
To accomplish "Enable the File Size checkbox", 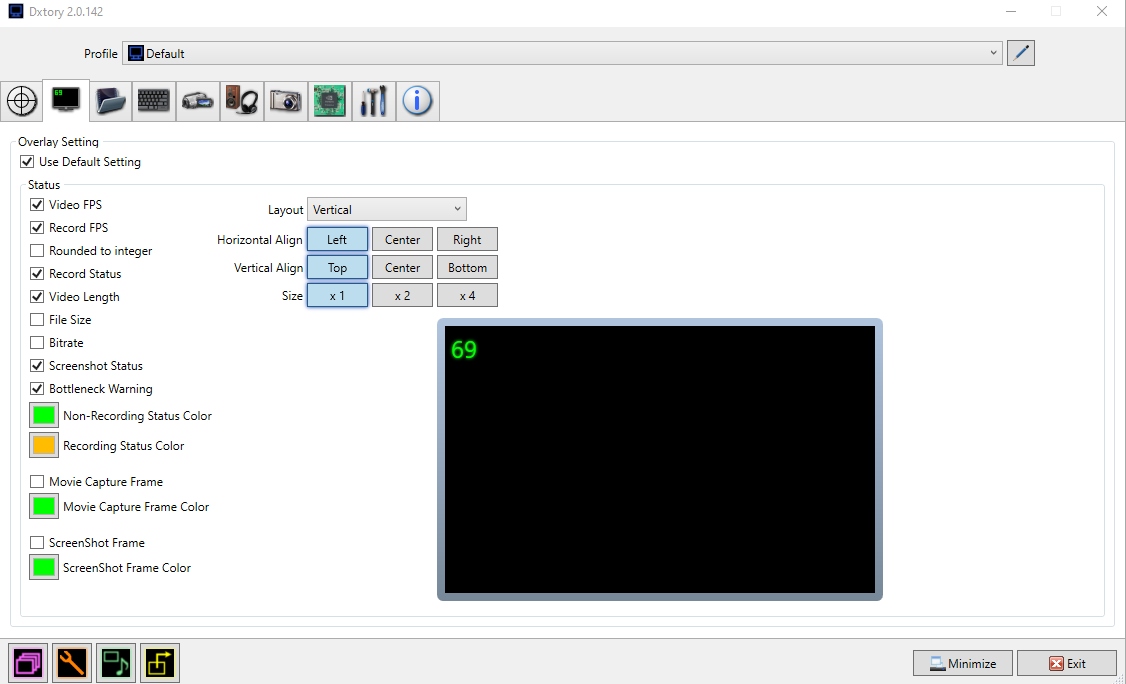I will 37,320.
